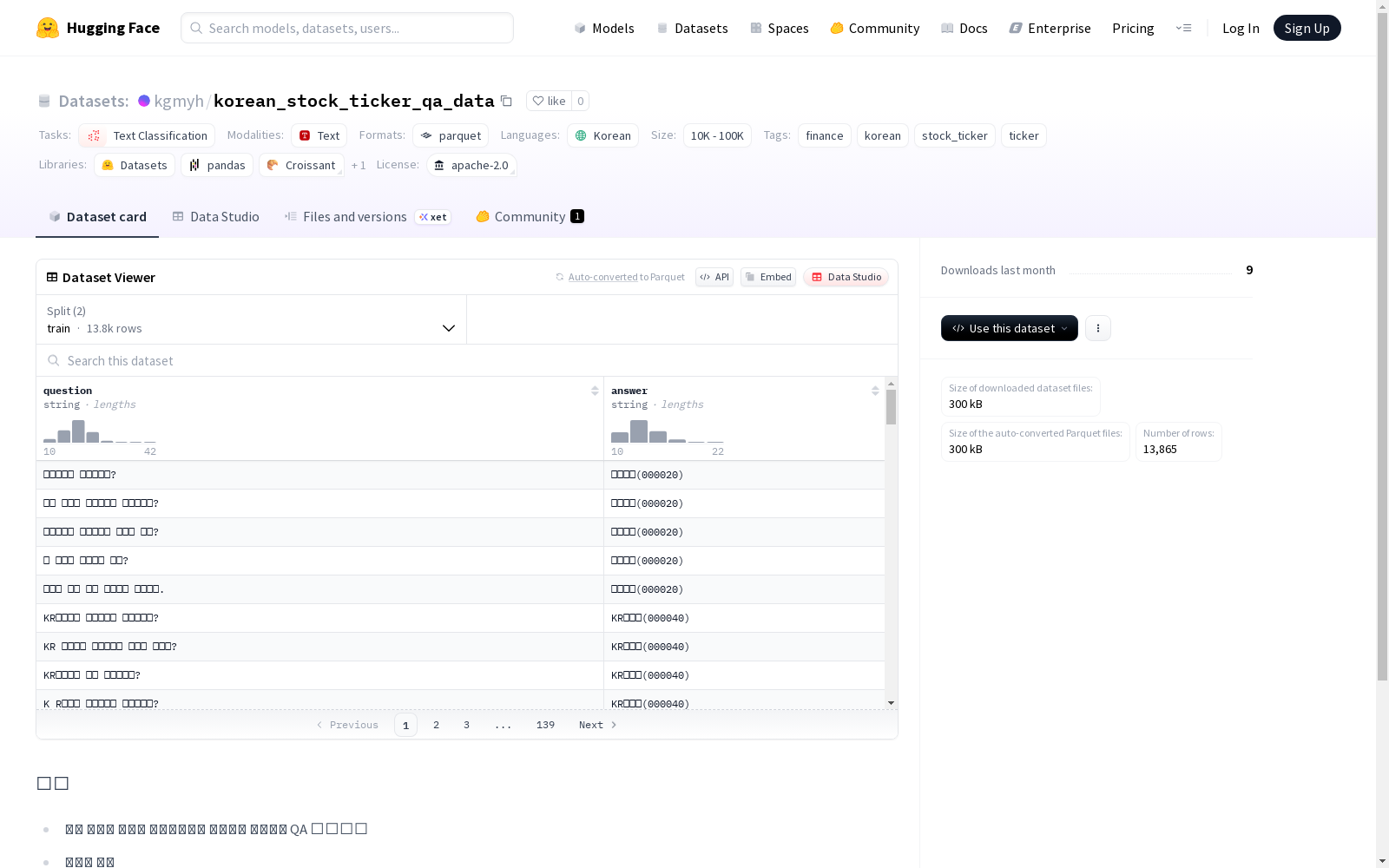Switch to the dataset Community tab

coord(530,216)
